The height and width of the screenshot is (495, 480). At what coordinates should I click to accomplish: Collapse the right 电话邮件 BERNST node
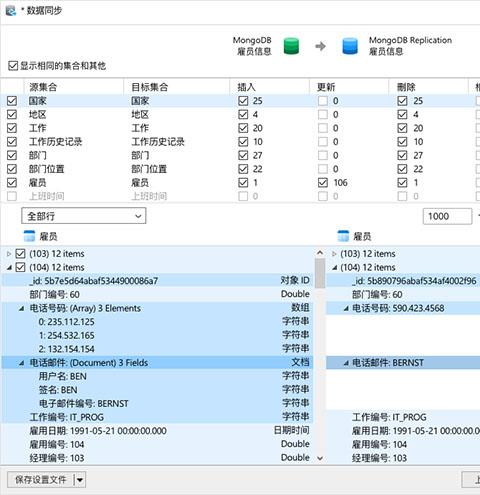pos(346,363)
